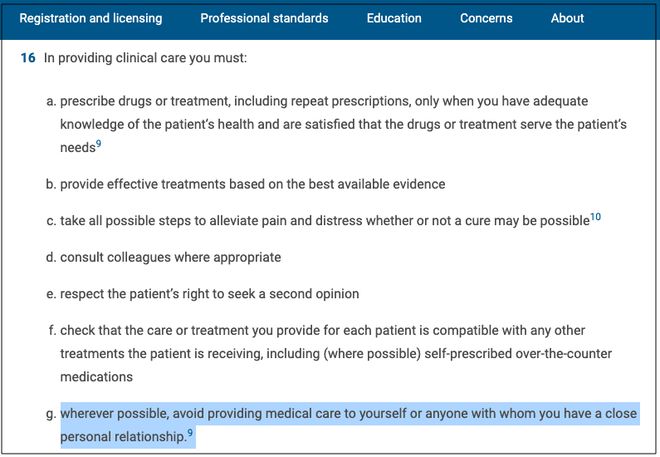This screenshot has height=457, width=660.
Task: Open Registration and licensing menu
Action: (x=90, y=18)
